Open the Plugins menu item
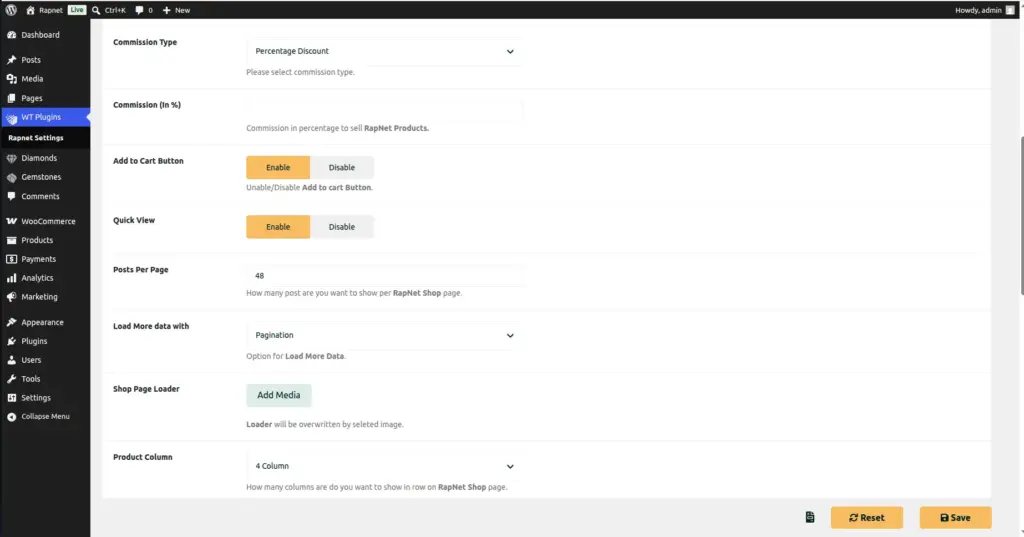This screenshot has width=1024, height=537. click(34, 341)
